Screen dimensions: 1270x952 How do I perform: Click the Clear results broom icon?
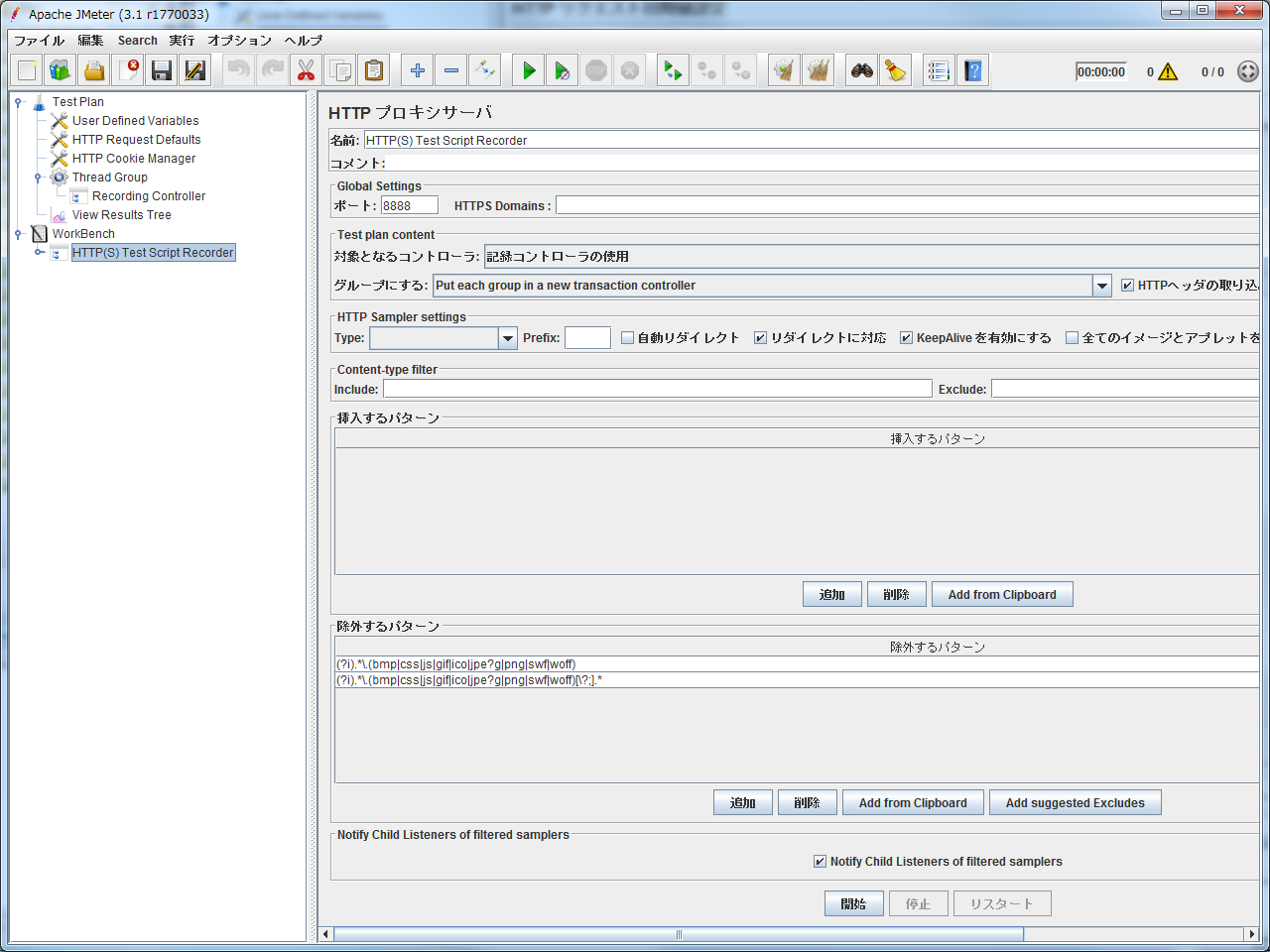coord(785,70)
